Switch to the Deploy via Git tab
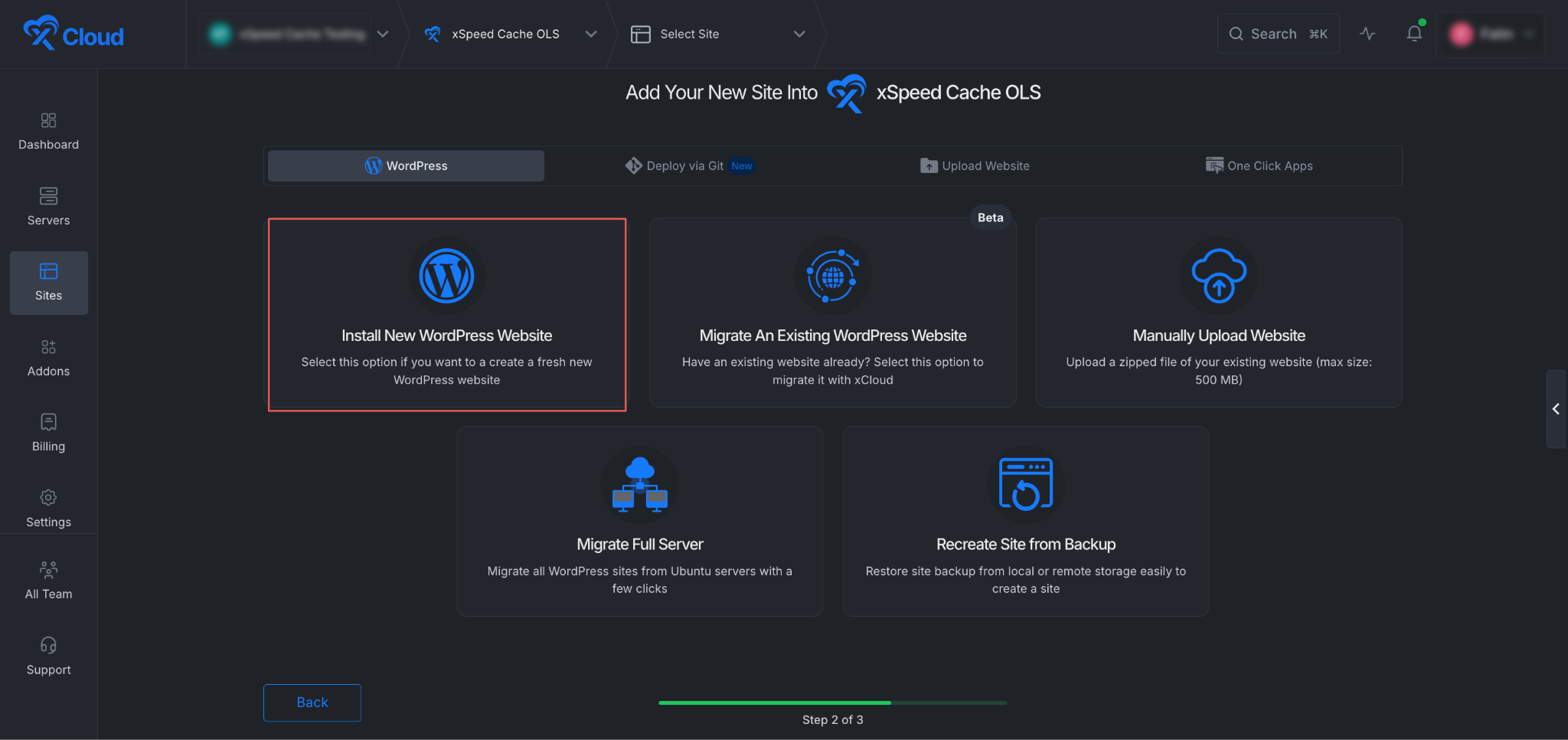Screen dimensions: 1568x740 (689, 165)
